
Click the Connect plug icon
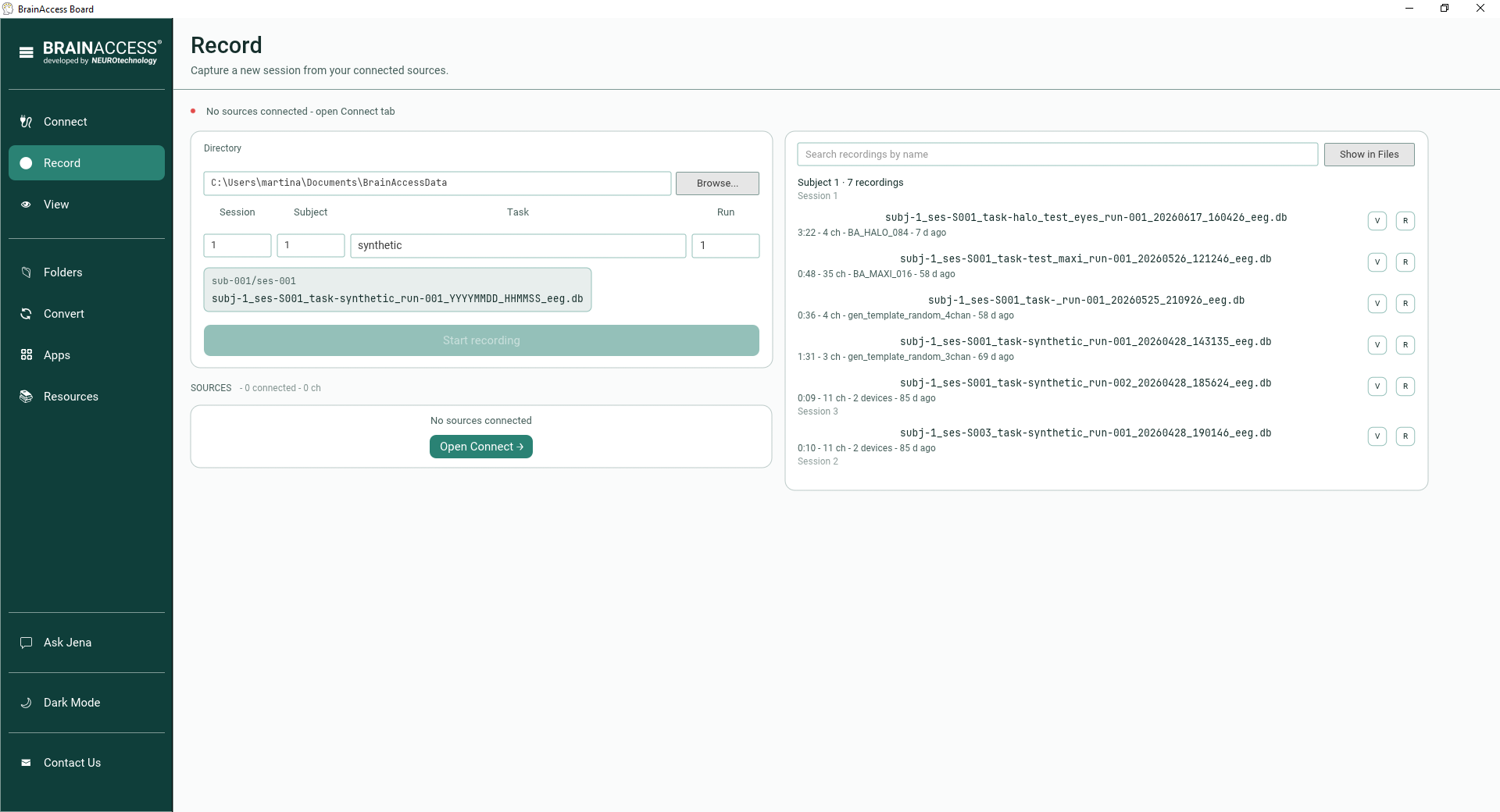click(26, 122)
